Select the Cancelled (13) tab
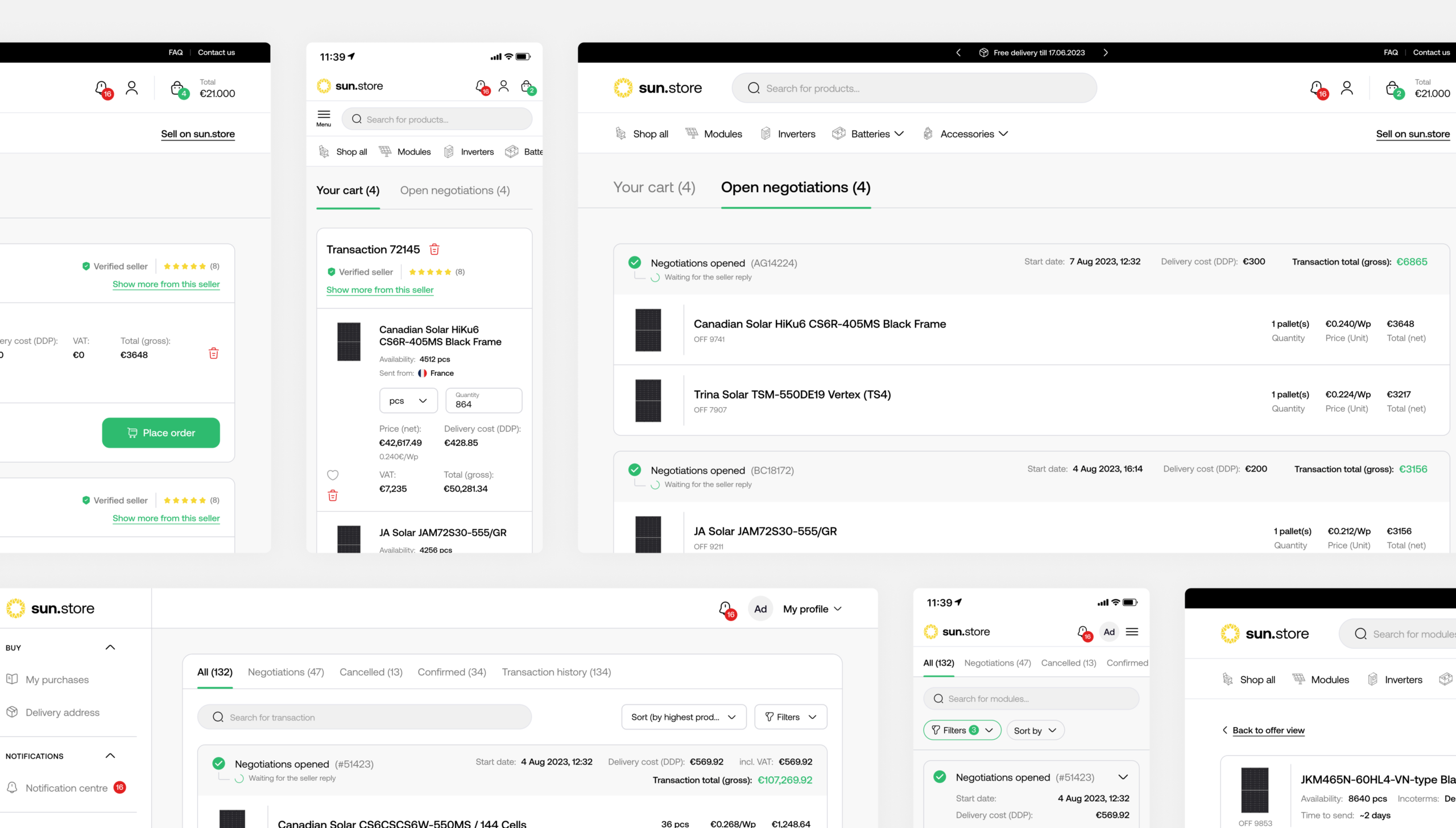 (371, 672)
